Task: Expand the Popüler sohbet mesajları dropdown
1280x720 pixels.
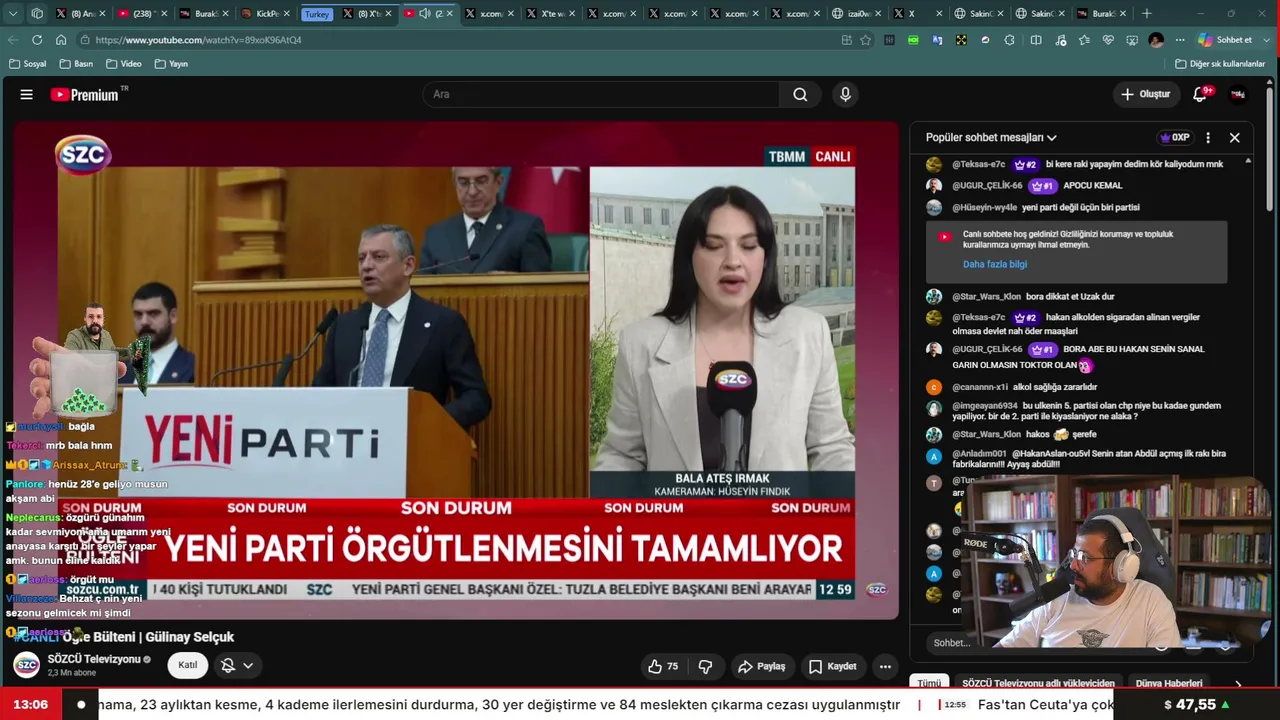Action: point(991,138)
